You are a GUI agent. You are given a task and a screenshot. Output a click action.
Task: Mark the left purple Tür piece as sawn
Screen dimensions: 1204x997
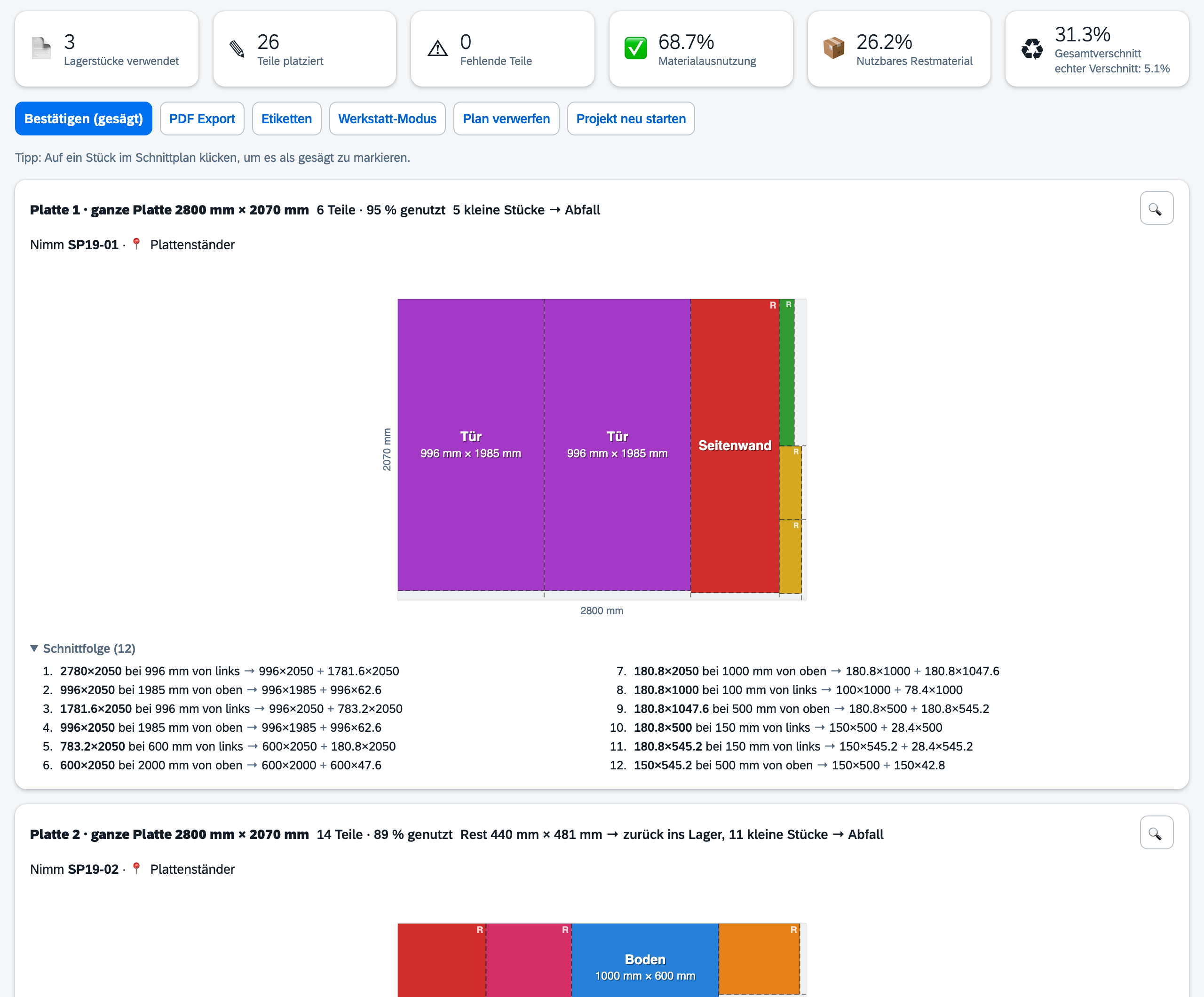(471, 444)
